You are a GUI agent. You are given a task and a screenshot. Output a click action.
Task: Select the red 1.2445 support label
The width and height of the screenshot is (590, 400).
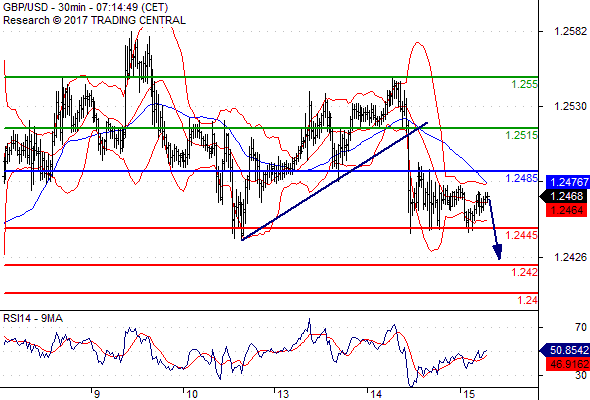pos(522,235)
